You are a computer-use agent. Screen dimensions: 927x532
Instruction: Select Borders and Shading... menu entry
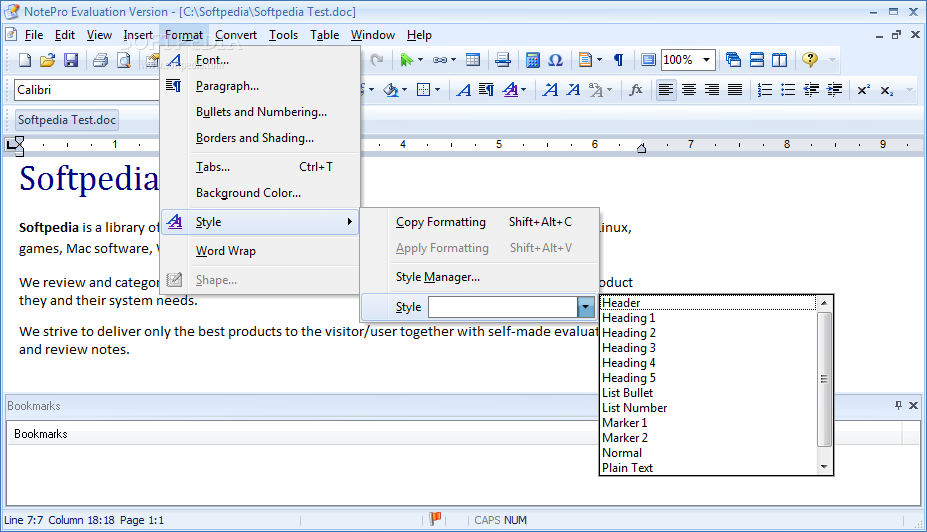(x=255, y=138)
